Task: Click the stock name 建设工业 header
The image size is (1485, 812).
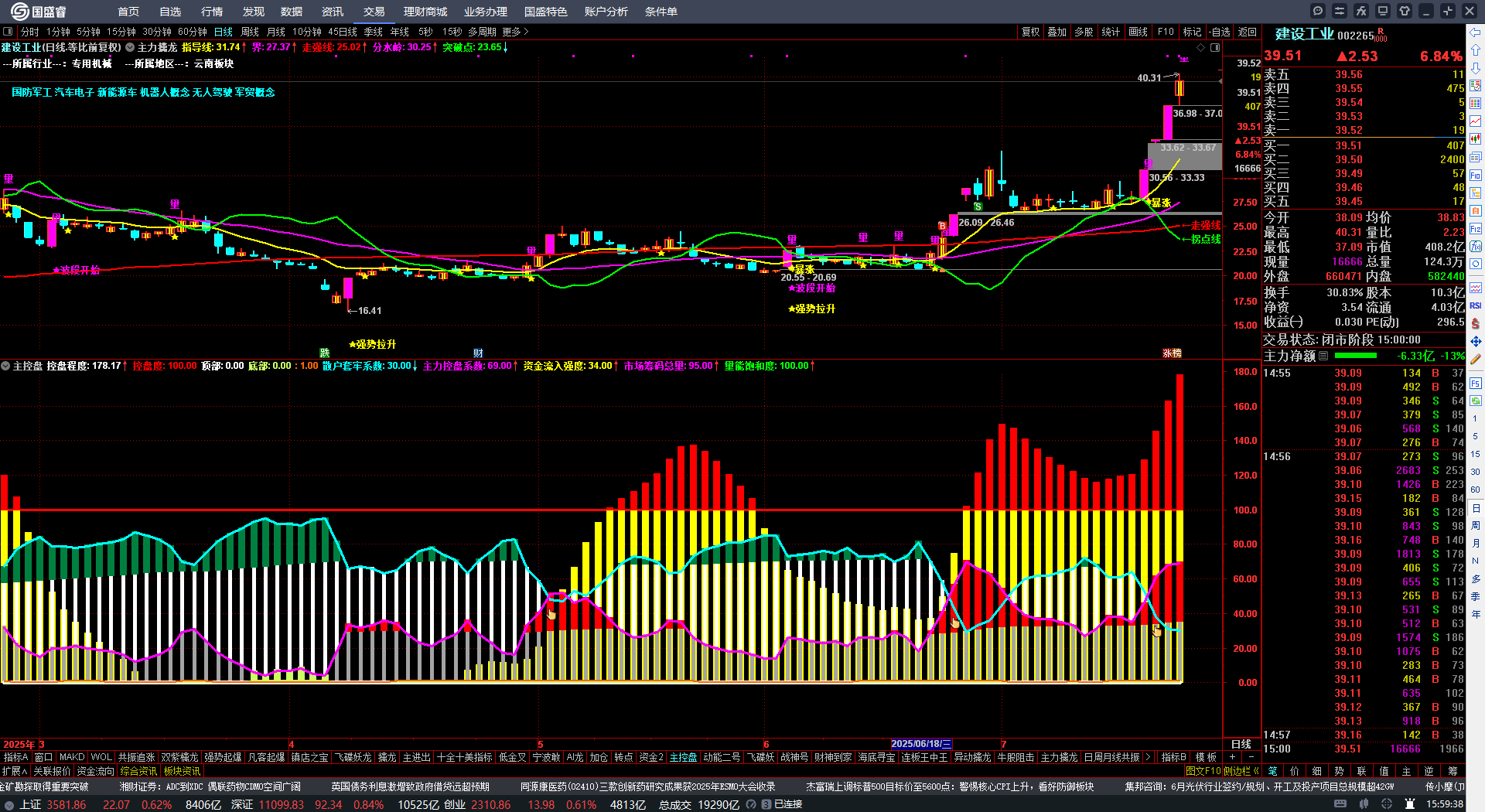Action: (1304, 34)
